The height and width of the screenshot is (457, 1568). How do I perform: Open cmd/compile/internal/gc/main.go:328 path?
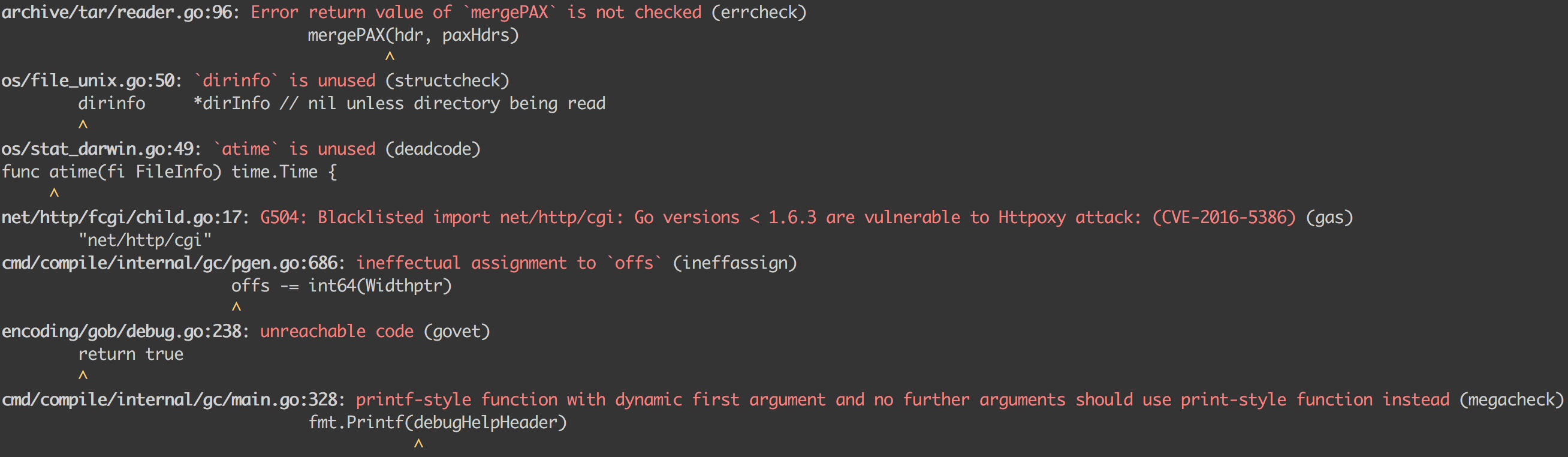(170, 399)
